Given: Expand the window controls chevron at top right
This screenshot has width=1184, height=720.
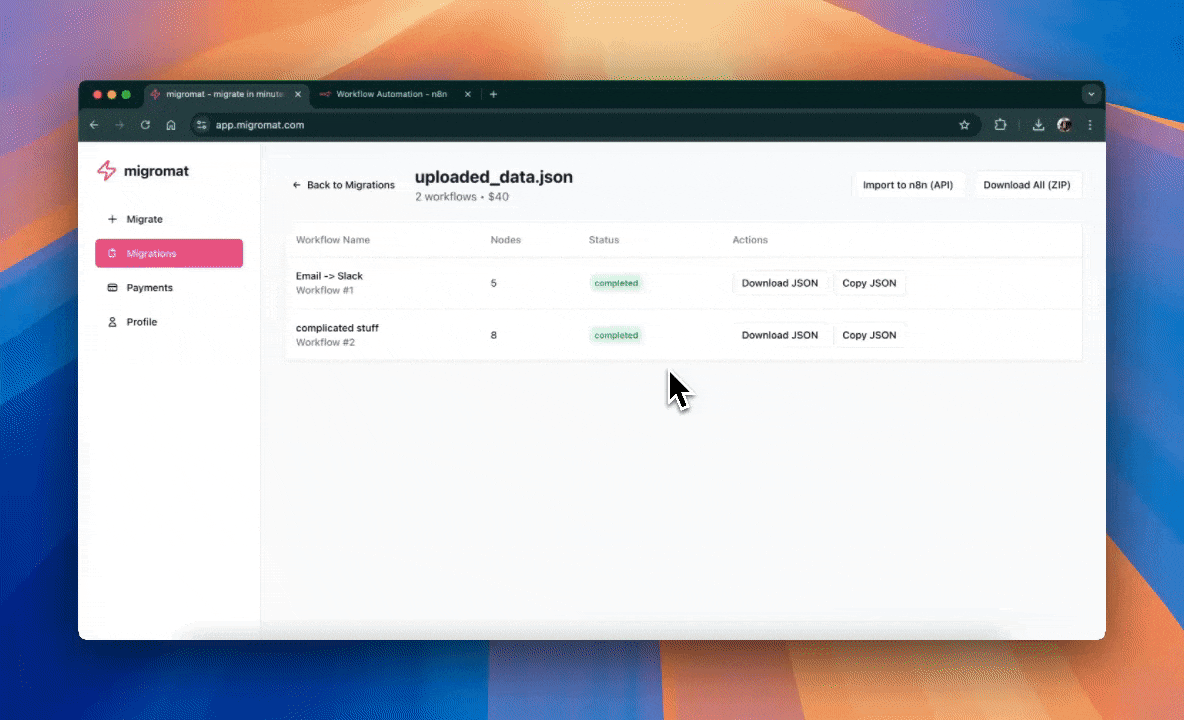Looking at the screenshot, I should 1091,93.
